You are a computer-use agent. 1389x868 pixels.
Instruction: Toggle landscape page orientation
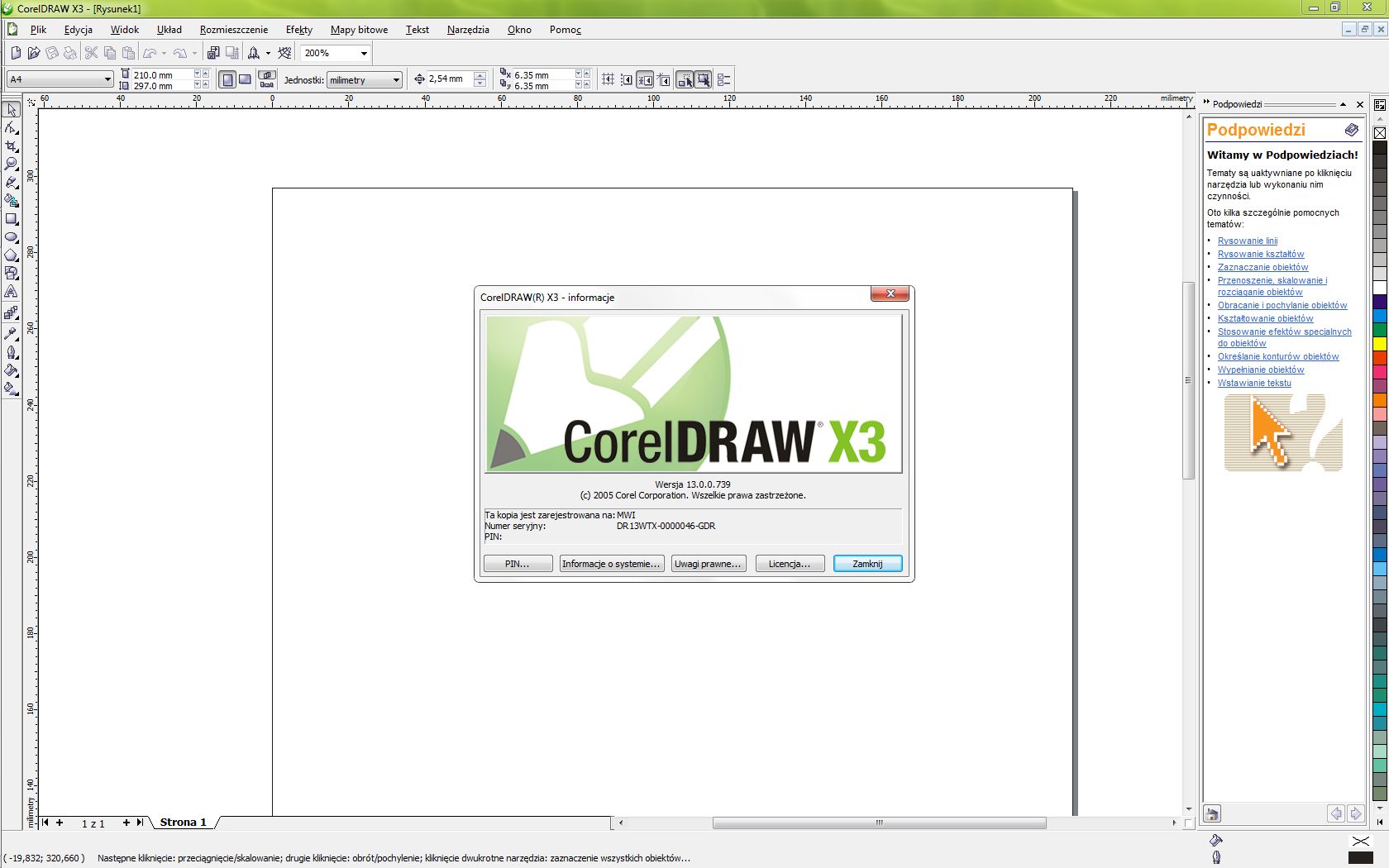[x=245, y=79]
